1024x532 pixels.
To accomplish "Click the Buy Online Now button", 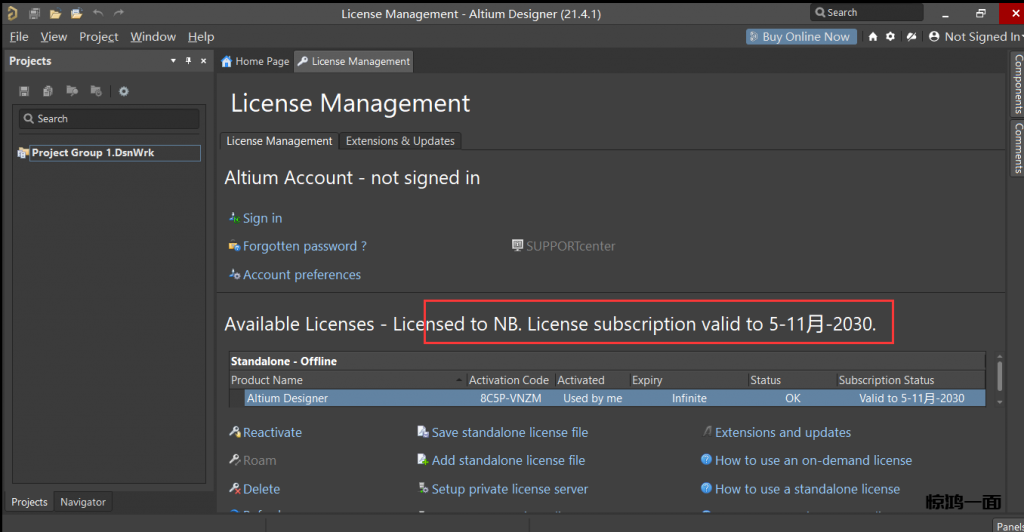I will [799, 37].
